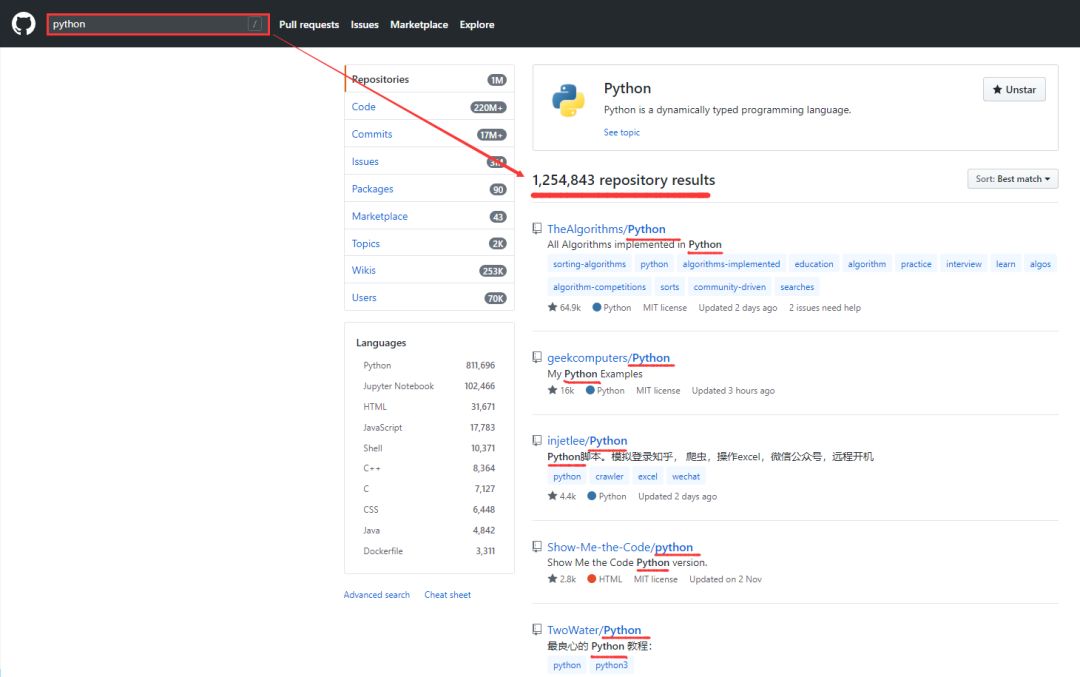This screenshot has width=1080, height=677.
Task: Filter by CSS language
Action: [429, 510]
